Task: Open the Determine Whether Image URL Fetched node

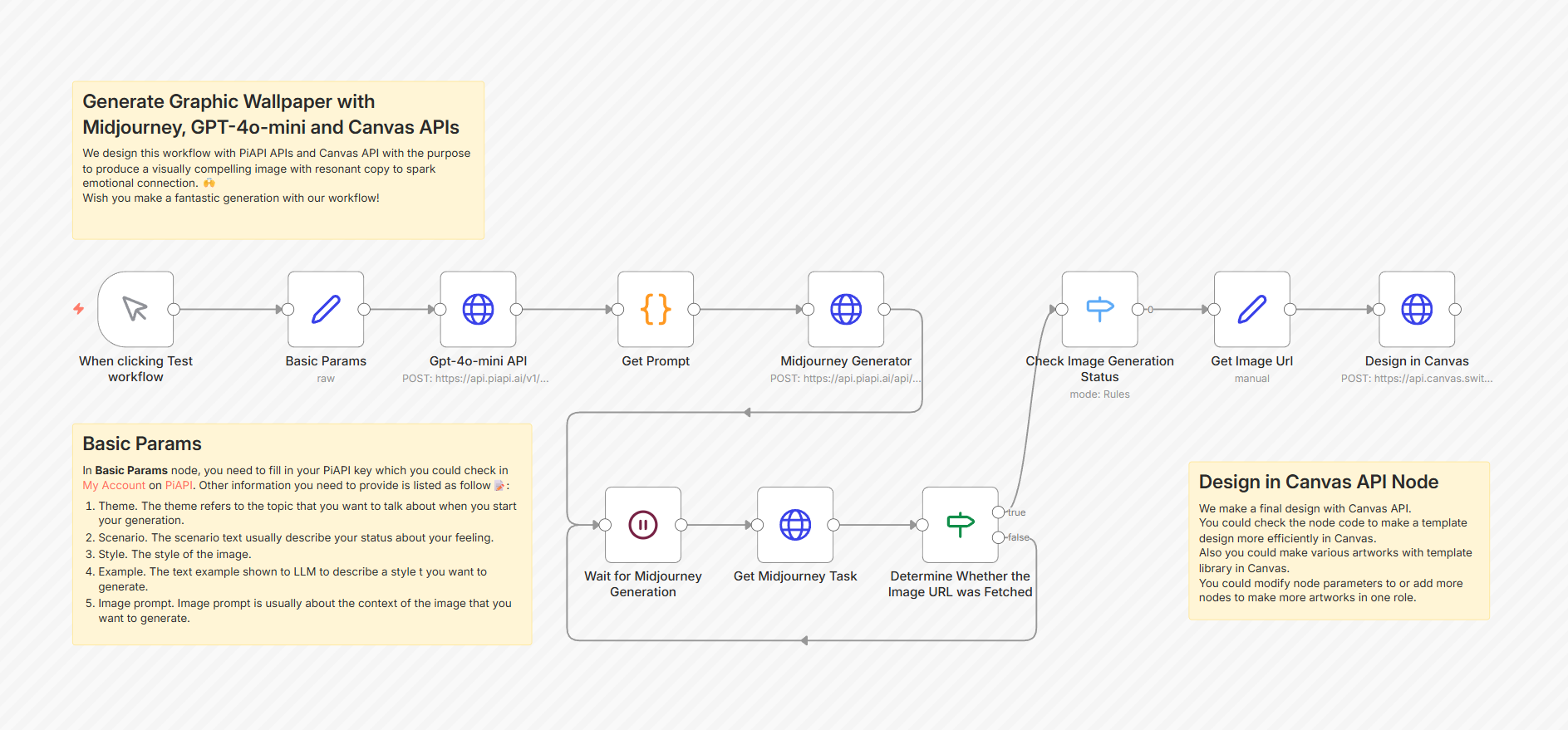Action: pos(960,525)
